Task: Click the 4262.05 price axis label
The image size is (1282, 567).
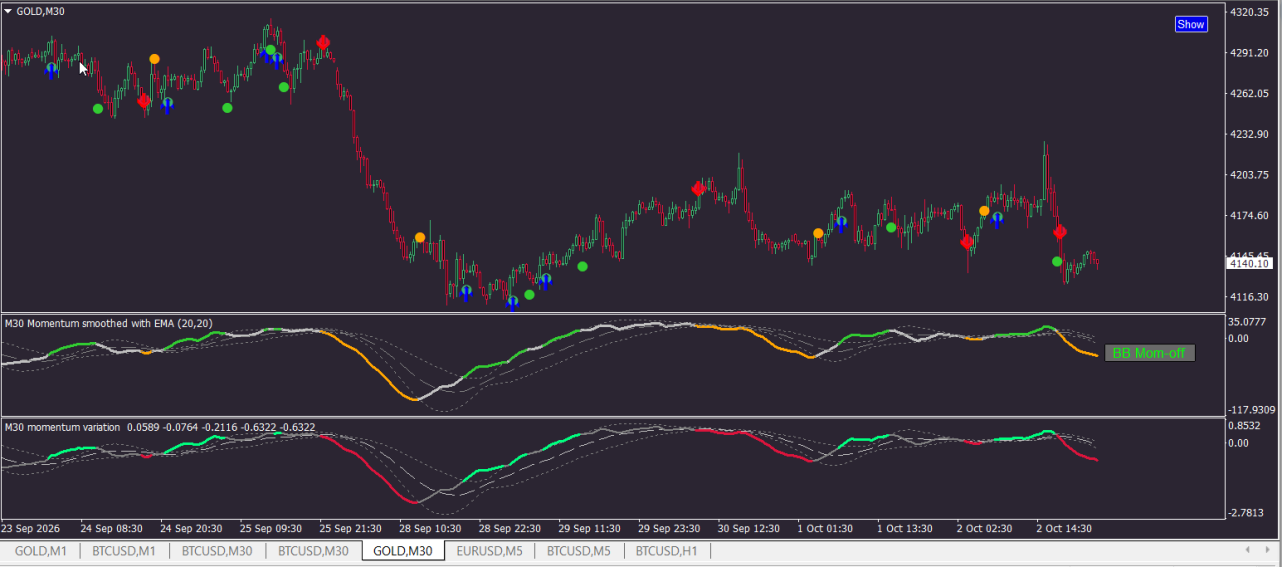Action: pos(1249,93)
